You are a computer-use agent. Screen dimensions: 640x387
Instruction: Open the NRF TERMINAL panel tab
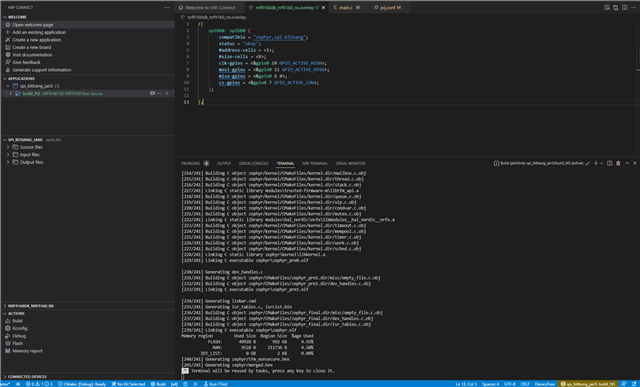[315, 163]
